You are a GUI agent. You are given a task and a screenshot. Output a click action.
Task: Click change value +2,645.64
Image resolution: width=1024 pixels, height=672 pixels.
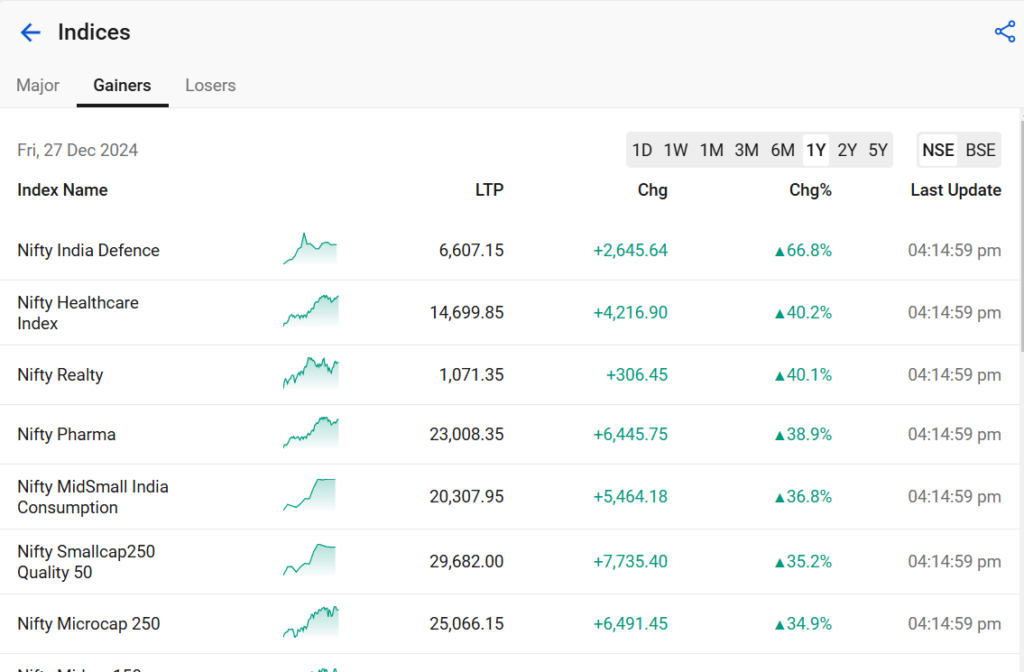click(x=630, y=250)
